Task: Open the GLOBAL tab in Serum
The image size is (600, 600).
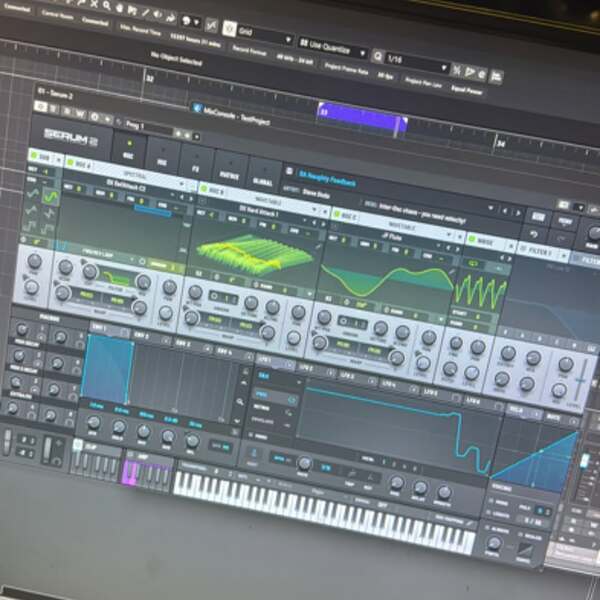Action: pyautogui.click(x=263, y=177)
